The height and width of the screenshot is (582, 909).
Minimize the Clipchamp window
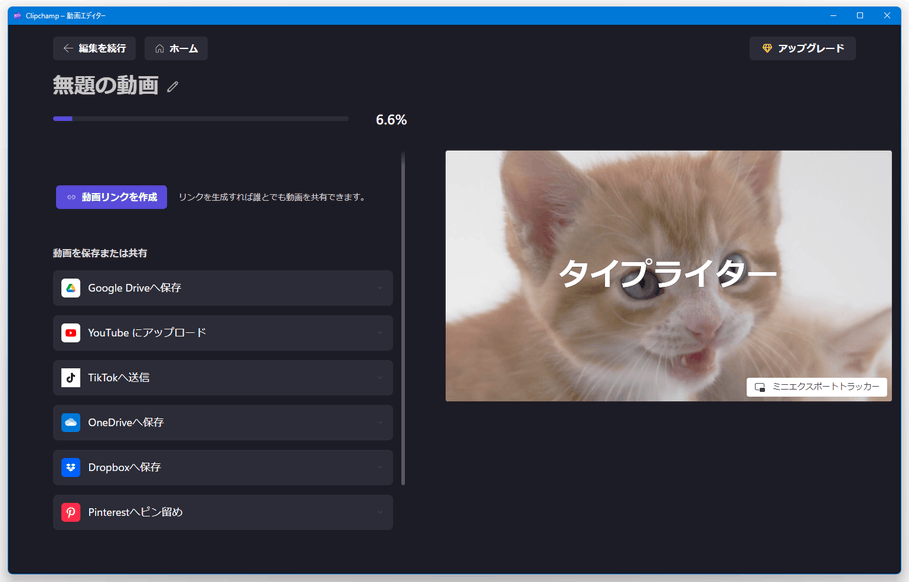(x=833, y=16)
